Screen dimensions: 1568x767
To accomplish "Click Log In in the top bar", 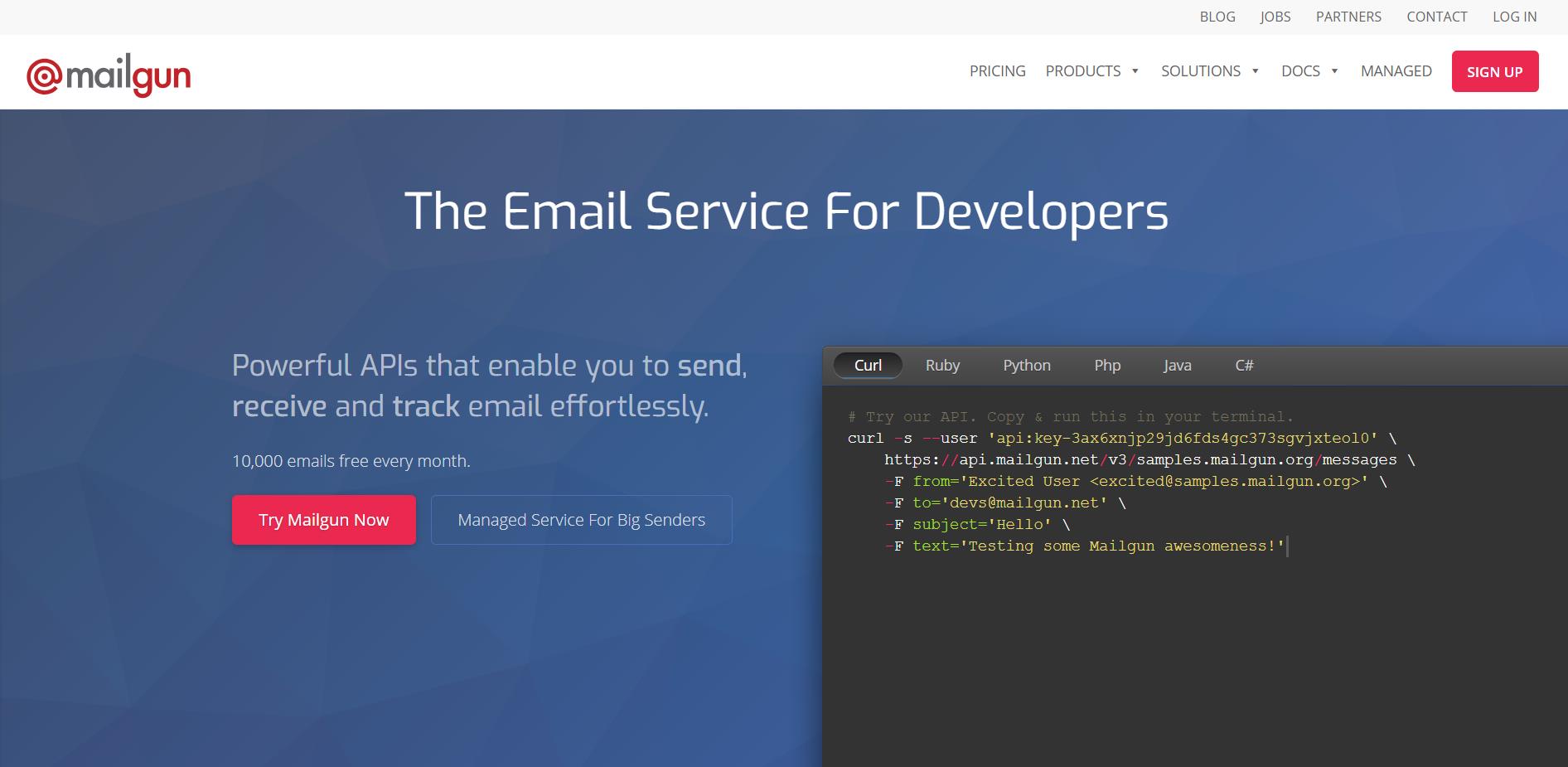I will [1514, 17].
